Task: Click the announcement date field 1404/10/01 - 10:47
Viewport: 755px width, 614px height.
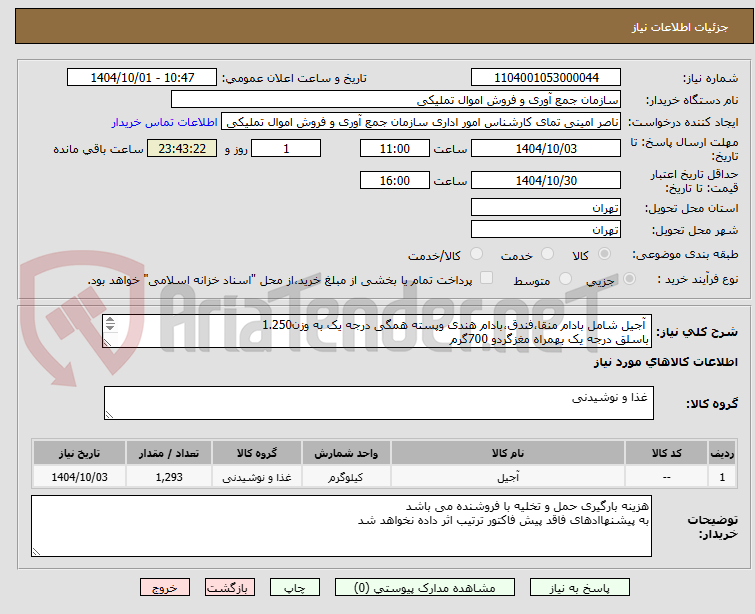Action: coord(142,78)
